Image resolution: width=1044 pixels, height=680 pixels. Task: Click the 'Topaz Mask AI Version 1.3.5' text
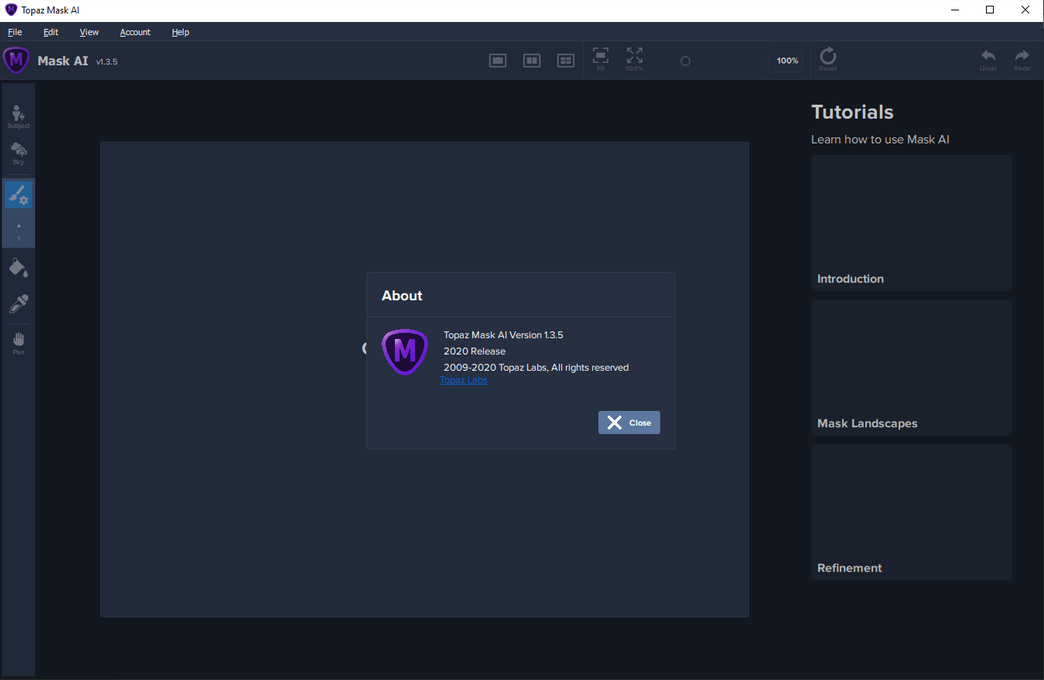coord(503,335)
